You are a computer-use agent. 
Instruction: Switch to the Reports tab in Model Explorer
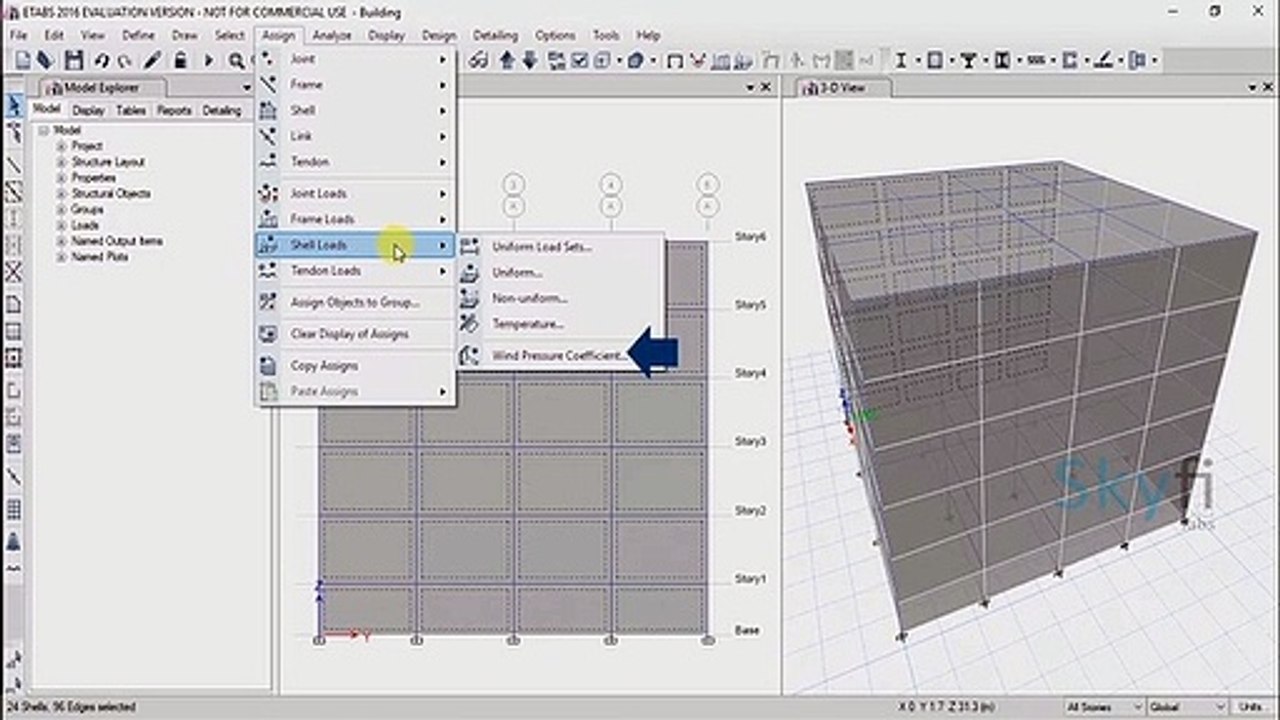pos(175,110)
